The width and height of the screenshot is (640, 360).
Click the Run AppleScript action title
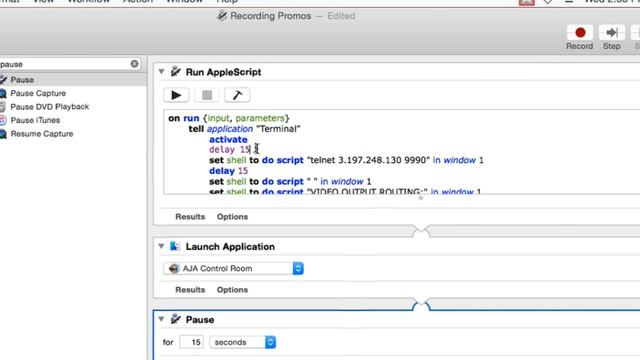click(x=223, y=72)
